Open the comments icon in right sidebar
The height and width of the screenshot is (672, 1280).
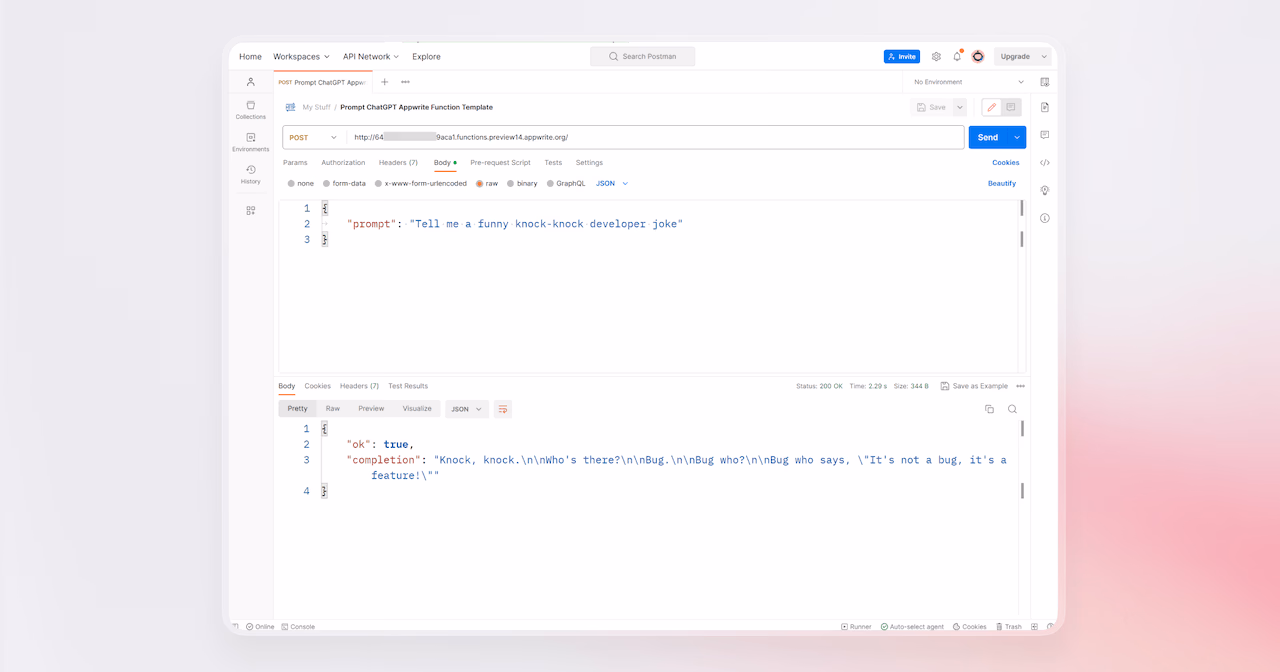pyautogui.click(x=1045, y=135)
